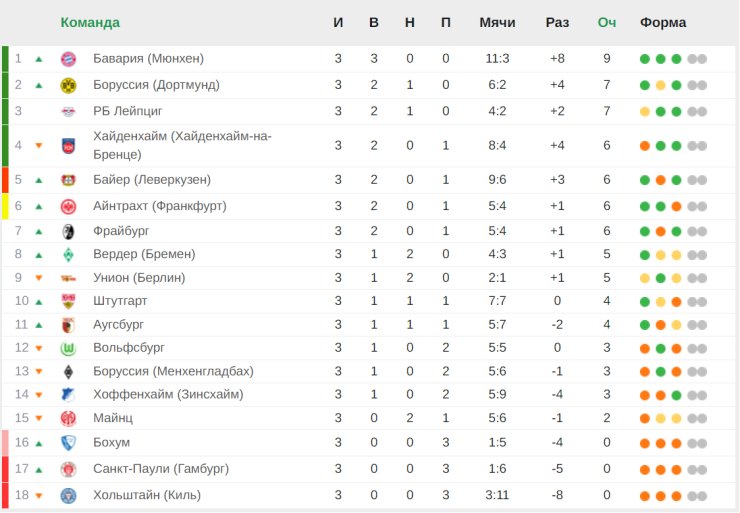Click the Форма column header
Image resolution: width=740 pixels, height=513 pixels.
663,22
